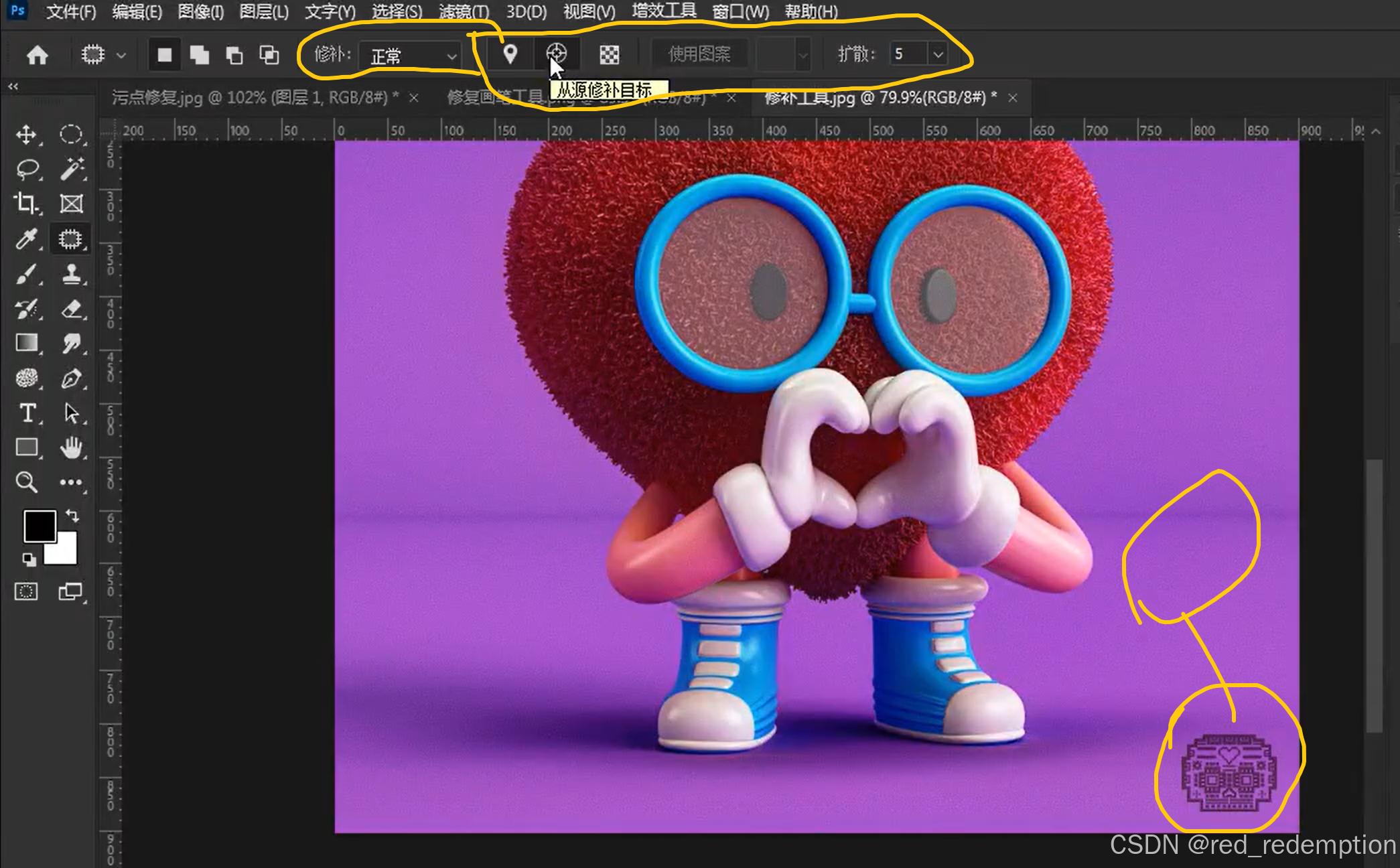Pick the black foreground color swatch
This screenshot has height=868, width=1400.
tap(39, 526)
